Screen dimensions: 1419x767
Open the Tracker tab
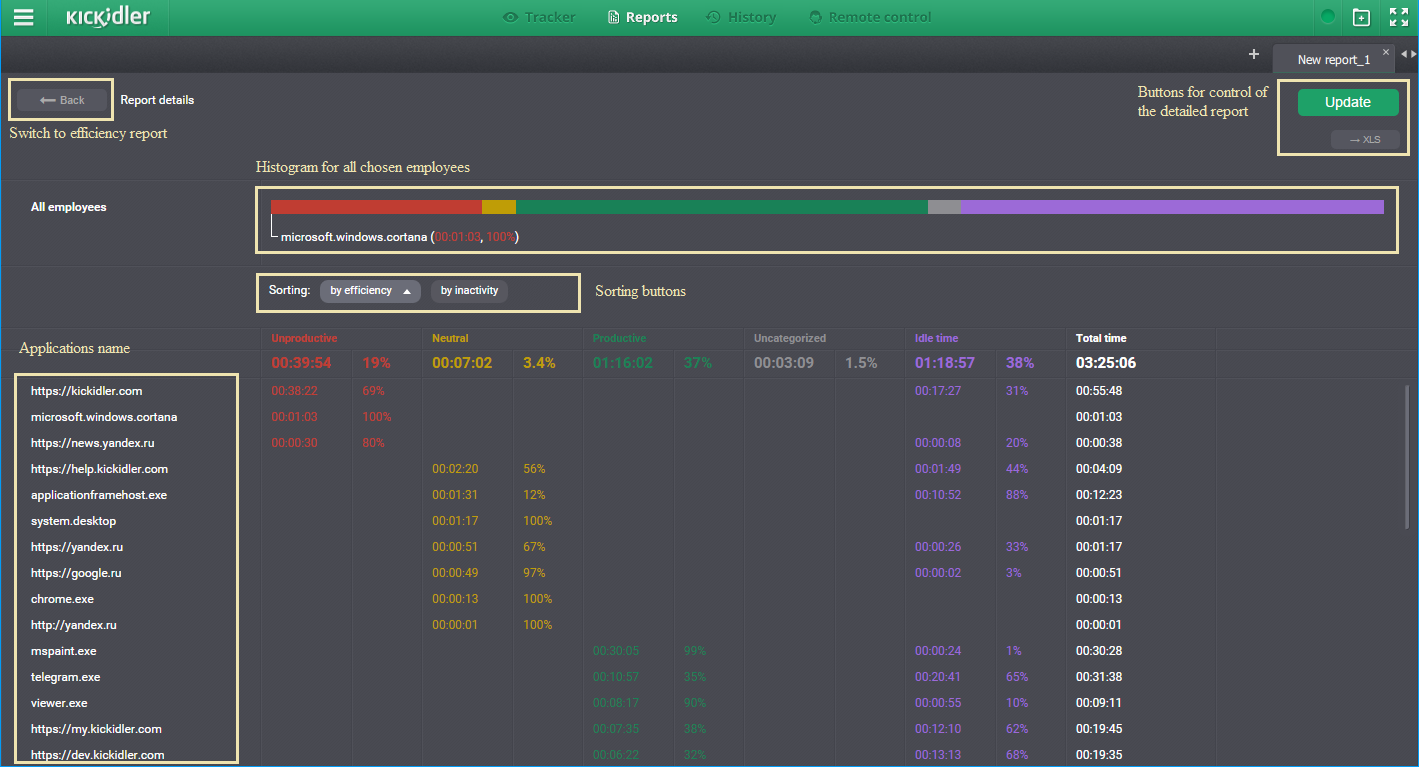tap(539, 17)
